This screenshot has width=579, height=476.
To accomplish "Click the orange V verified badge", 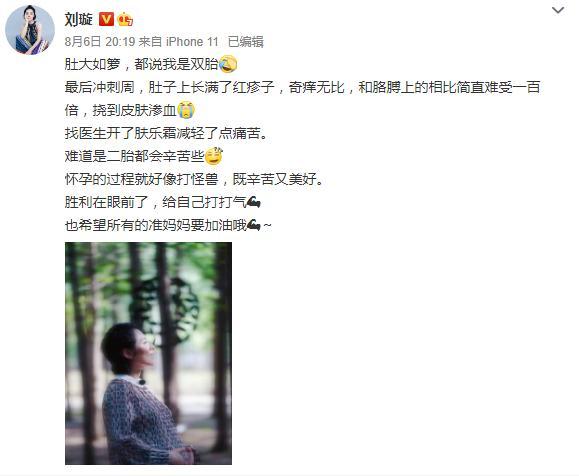I will pyautogui.click(x=106, y=19).
